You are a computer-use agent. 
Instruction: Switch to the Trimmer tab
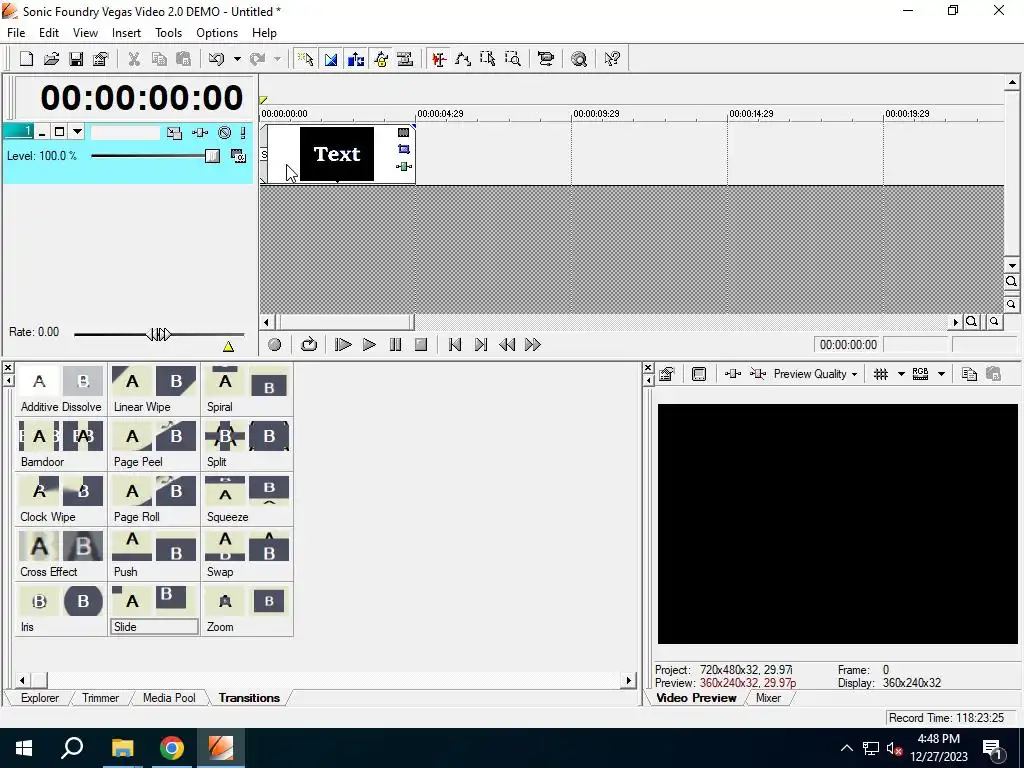point(101,697)
